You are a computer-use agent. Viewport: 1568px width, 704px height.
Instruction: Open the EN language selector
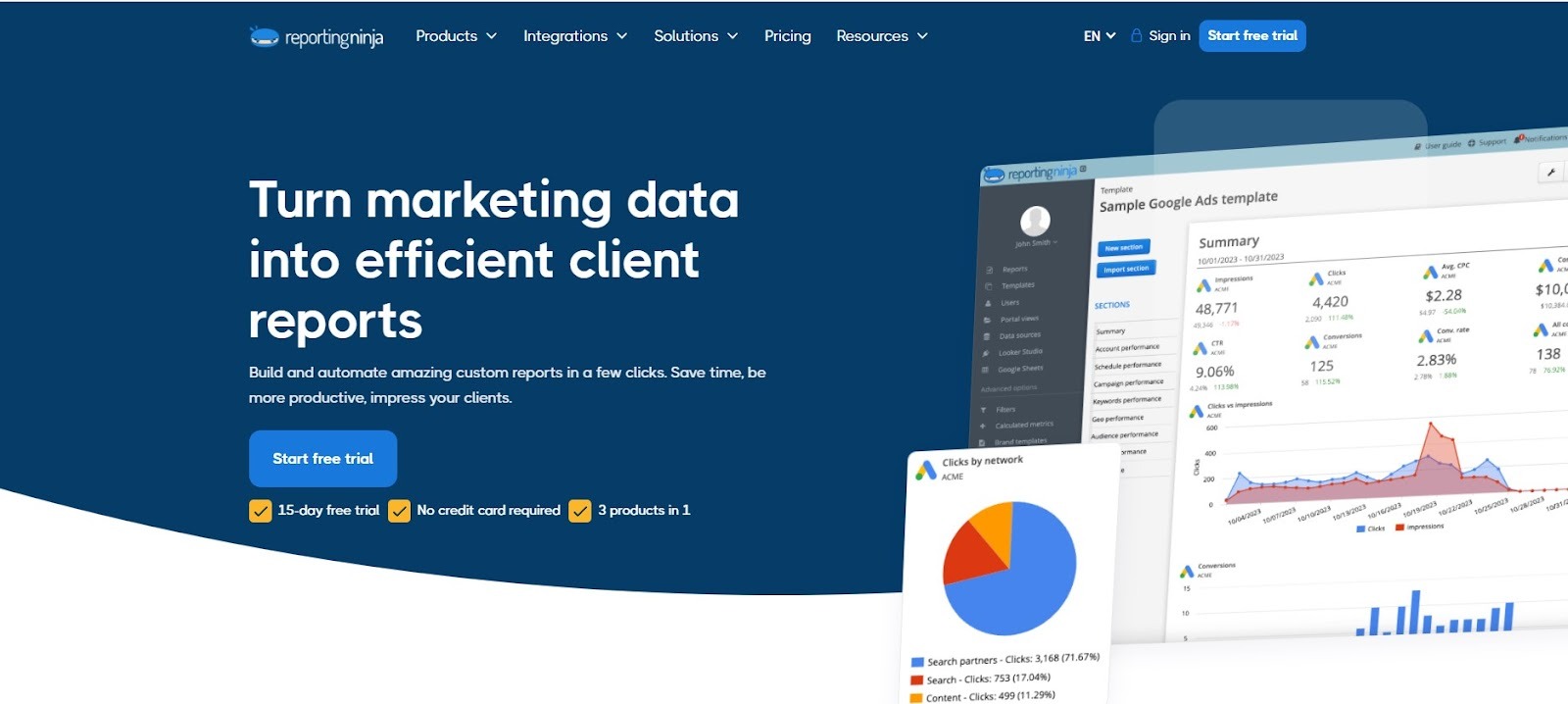pos(1100,36)
